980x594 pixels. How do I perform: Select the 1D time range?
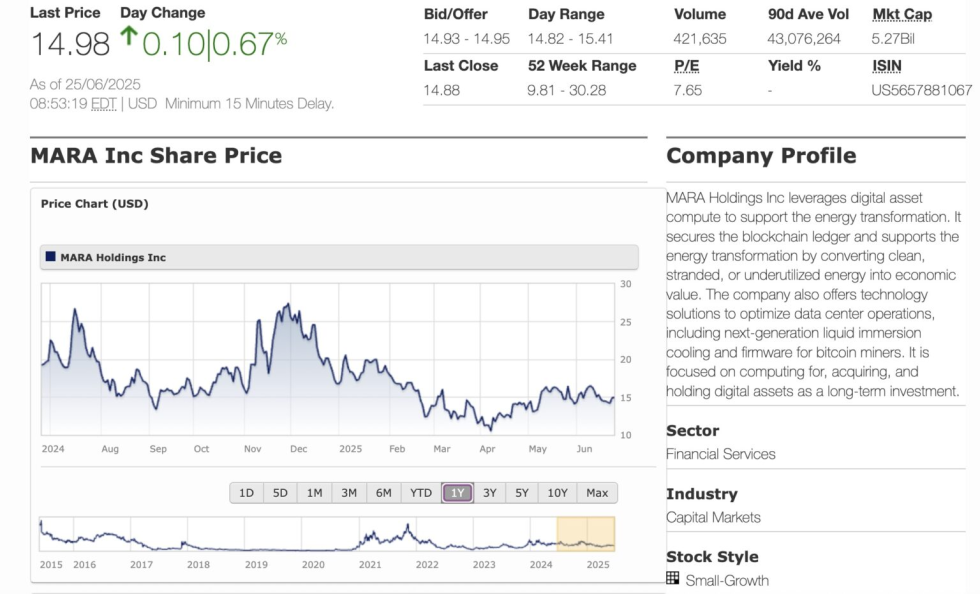pyautogui.click(x=246, y=492)
